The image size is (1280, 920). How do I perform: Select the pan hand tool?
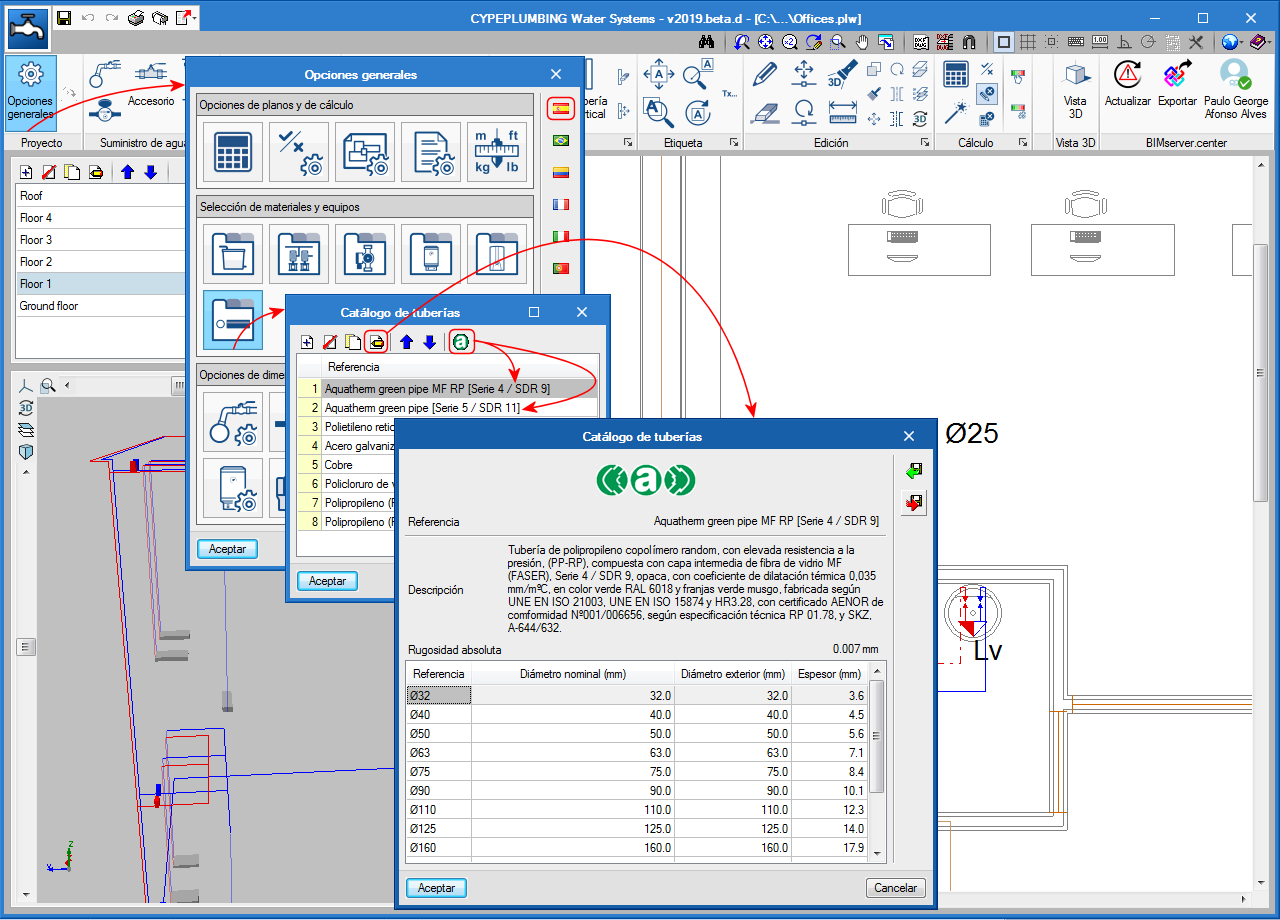[x=863, y=42]
